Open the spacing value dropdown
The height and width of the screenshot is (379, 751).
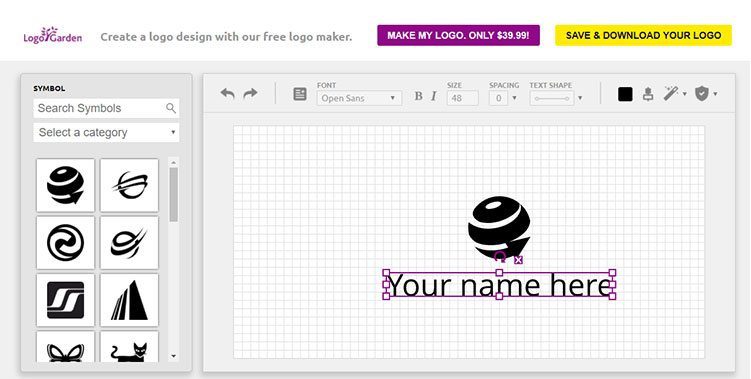click(x=504, y=98)
